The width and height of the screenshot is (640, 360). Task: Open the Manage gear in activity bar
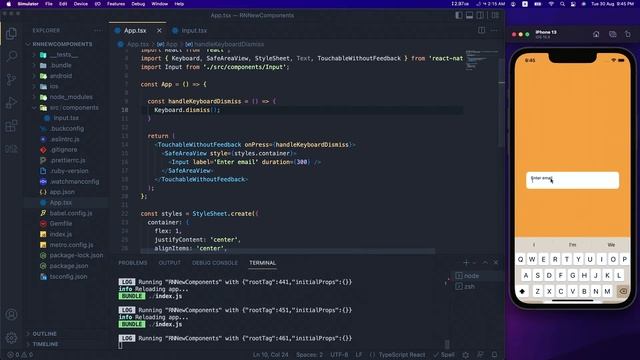coord(11,338)
